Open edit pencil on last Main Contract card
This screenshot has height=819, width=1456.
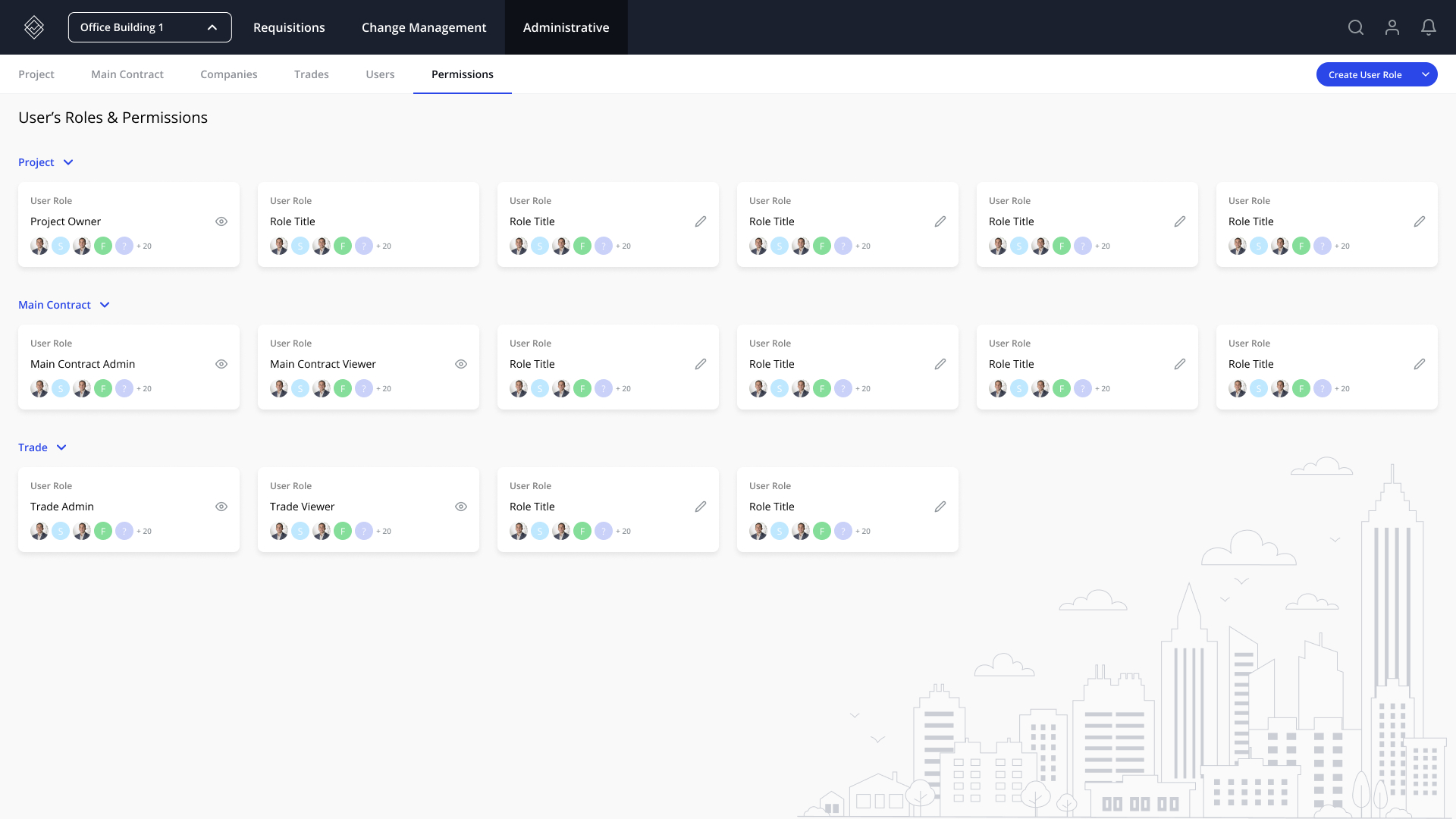pyautogui.click(x=1420, y=364)
